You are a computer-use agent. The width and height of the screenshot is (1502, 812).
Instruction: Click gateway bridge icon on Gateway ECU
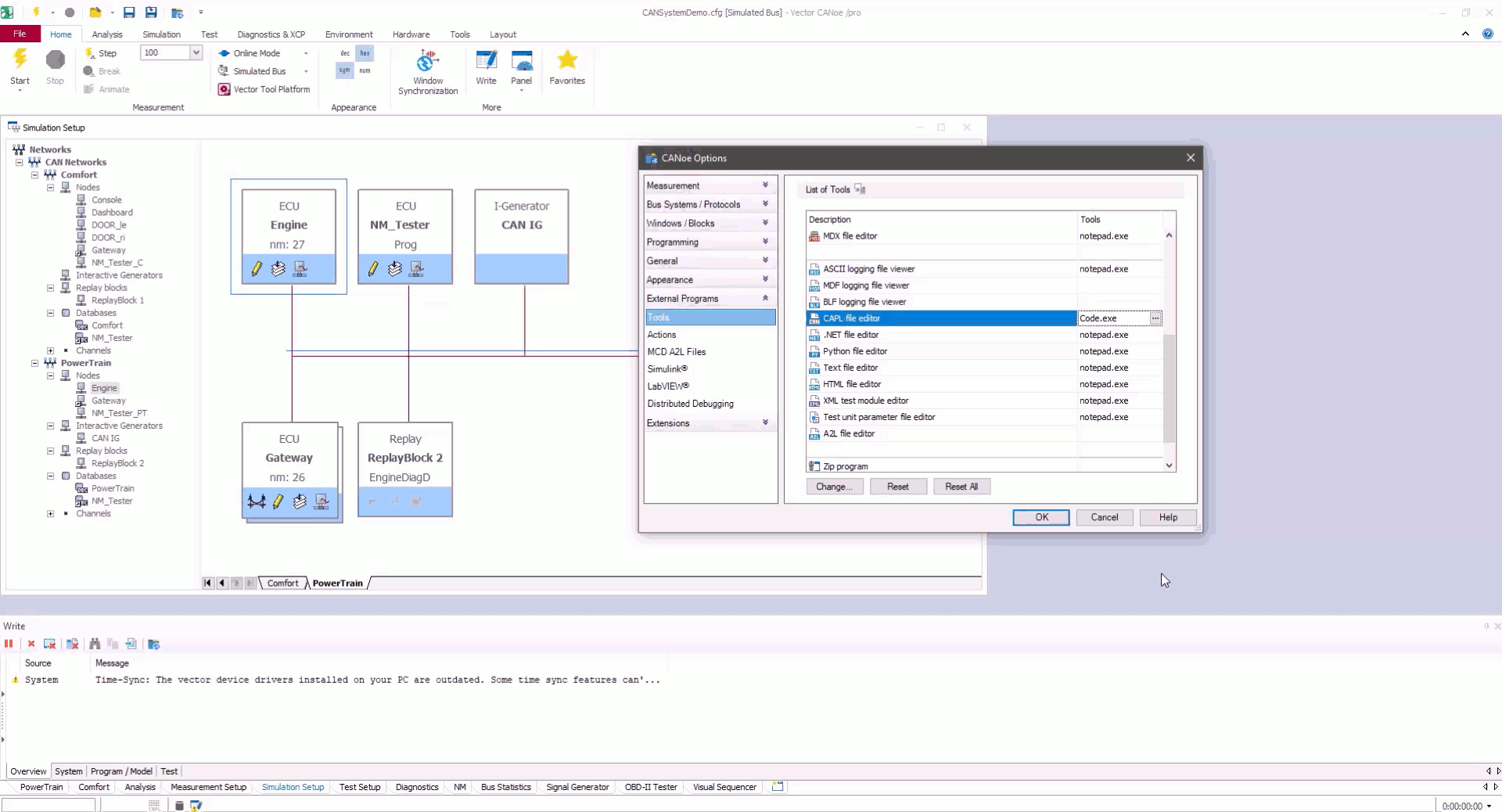pos(256,501)
